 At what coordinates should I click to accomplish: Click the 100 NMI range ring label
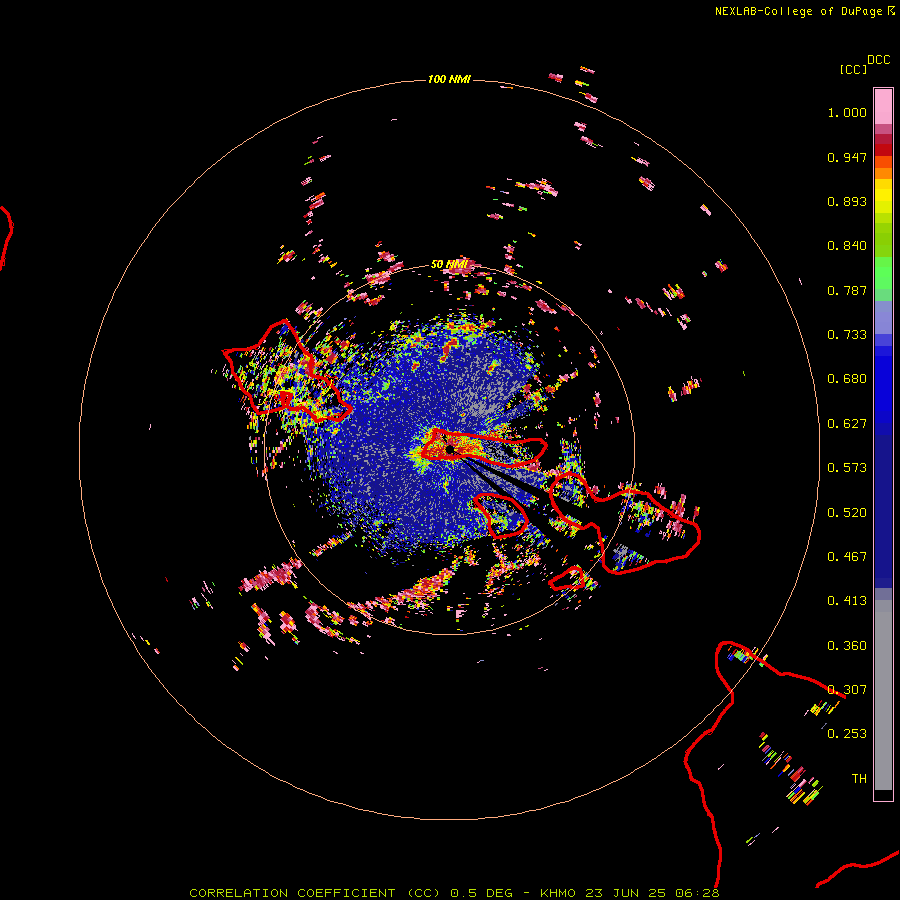449,79
